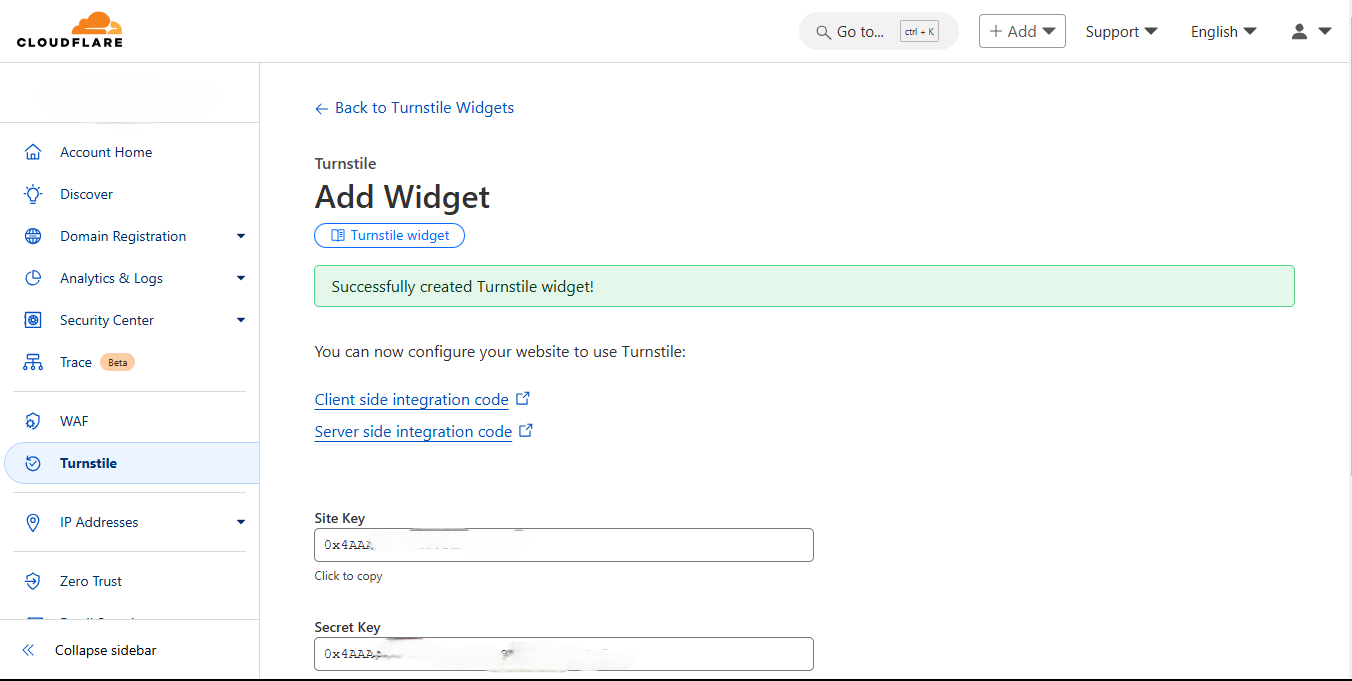Expand the Security Center section

tap(240, 319)
